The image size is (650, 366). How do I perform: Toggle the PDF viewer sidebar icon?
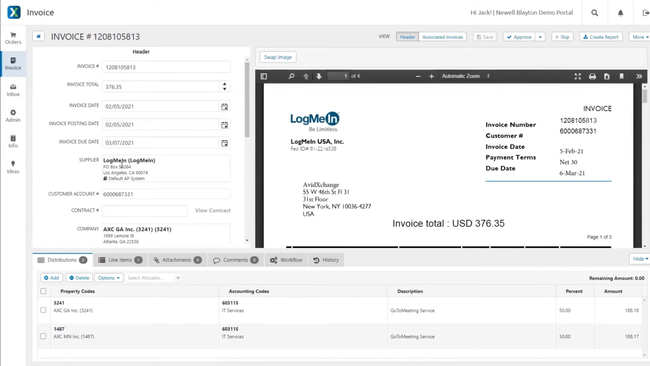pos(264,76)
